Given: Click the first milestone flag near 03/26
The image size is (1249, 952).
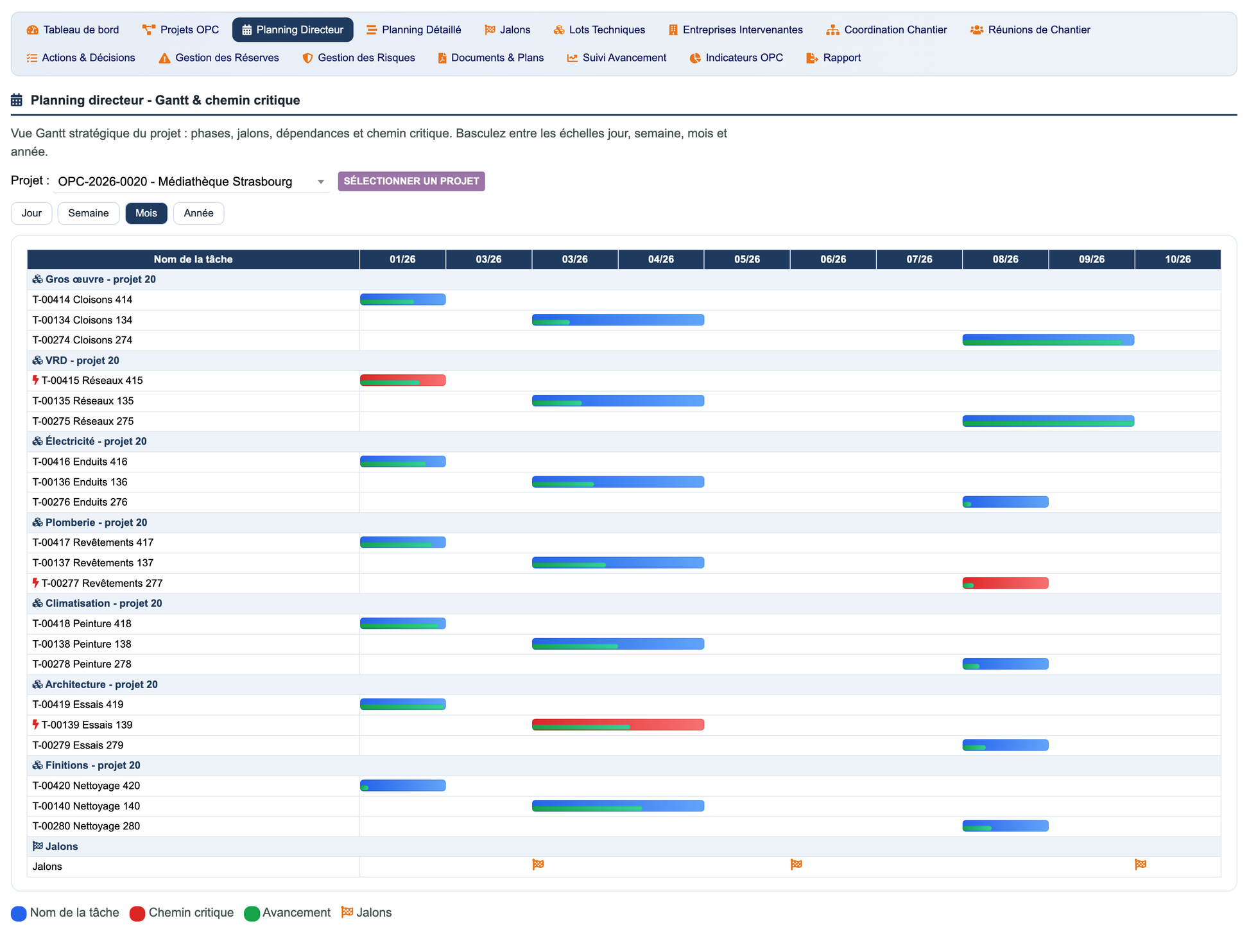Looking at the screenshot, I should tap(538, 865).
